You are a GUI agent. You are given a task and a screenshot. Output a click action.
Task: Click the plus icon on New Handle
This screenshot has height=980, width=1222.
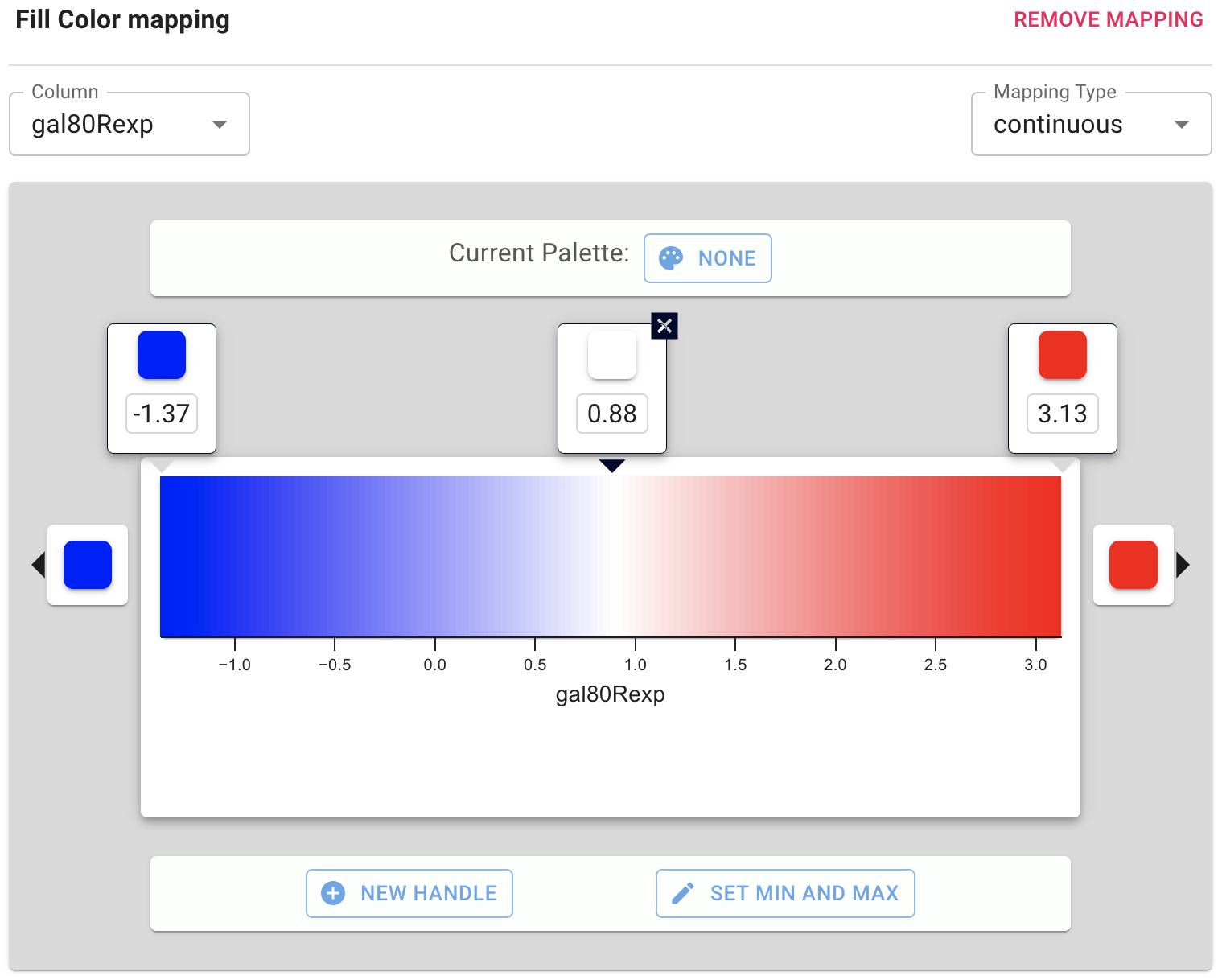point(333,893)
